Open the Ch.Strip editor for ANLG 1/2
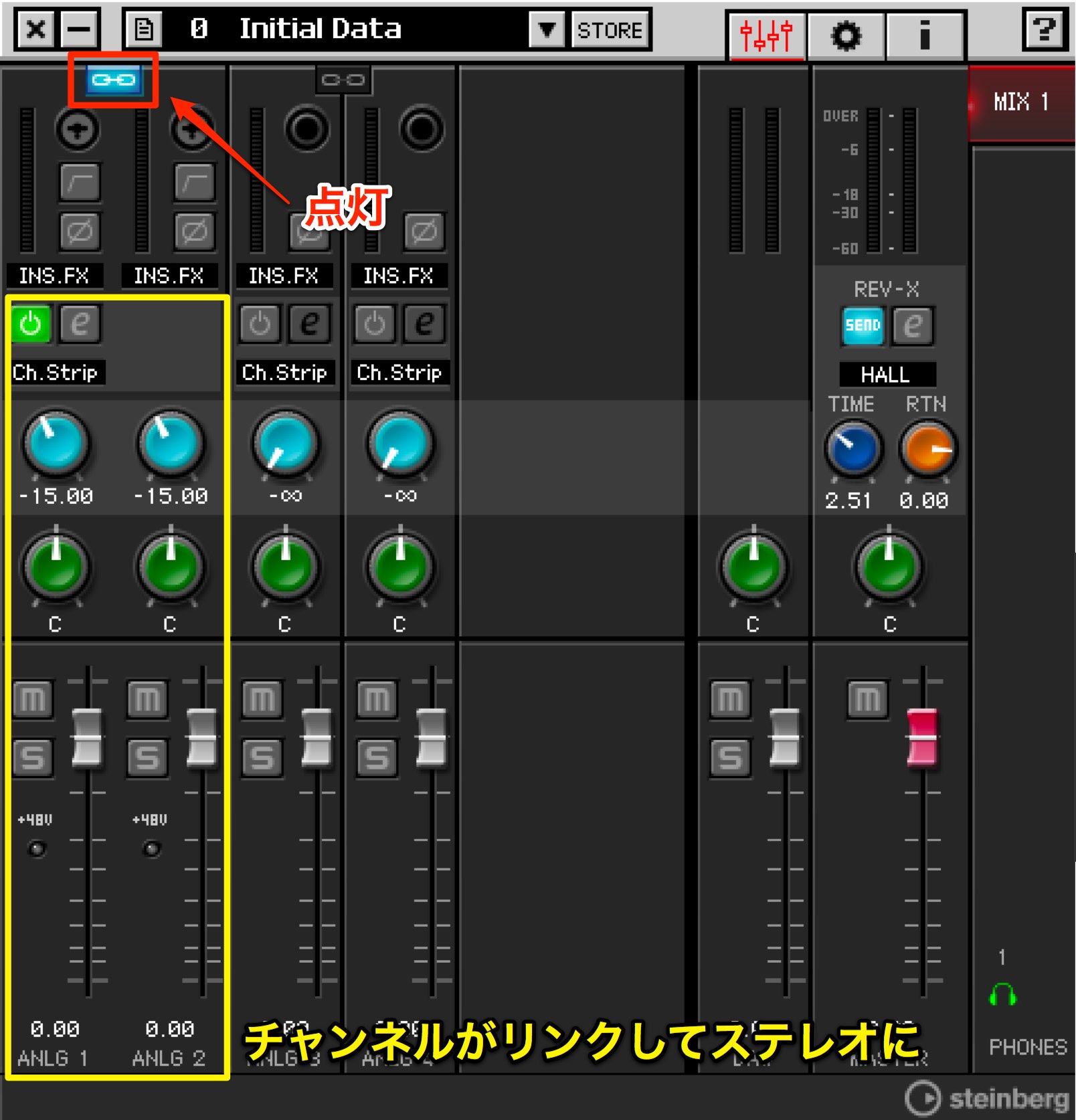Image resolution: width=1076 pixels, height=1120 pixels. pos(80,324)
